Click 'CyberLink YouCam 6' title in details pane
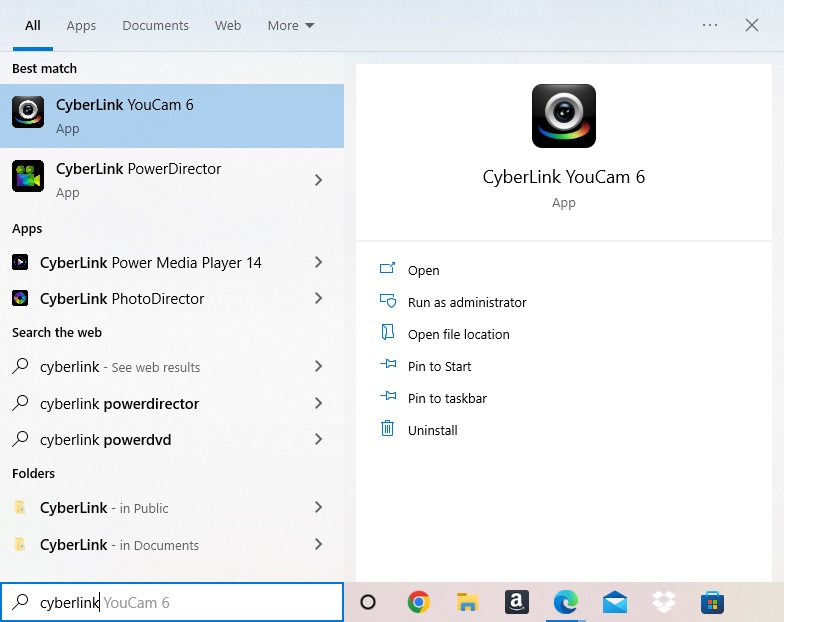 pyautogui.click(x=564, y=177)
